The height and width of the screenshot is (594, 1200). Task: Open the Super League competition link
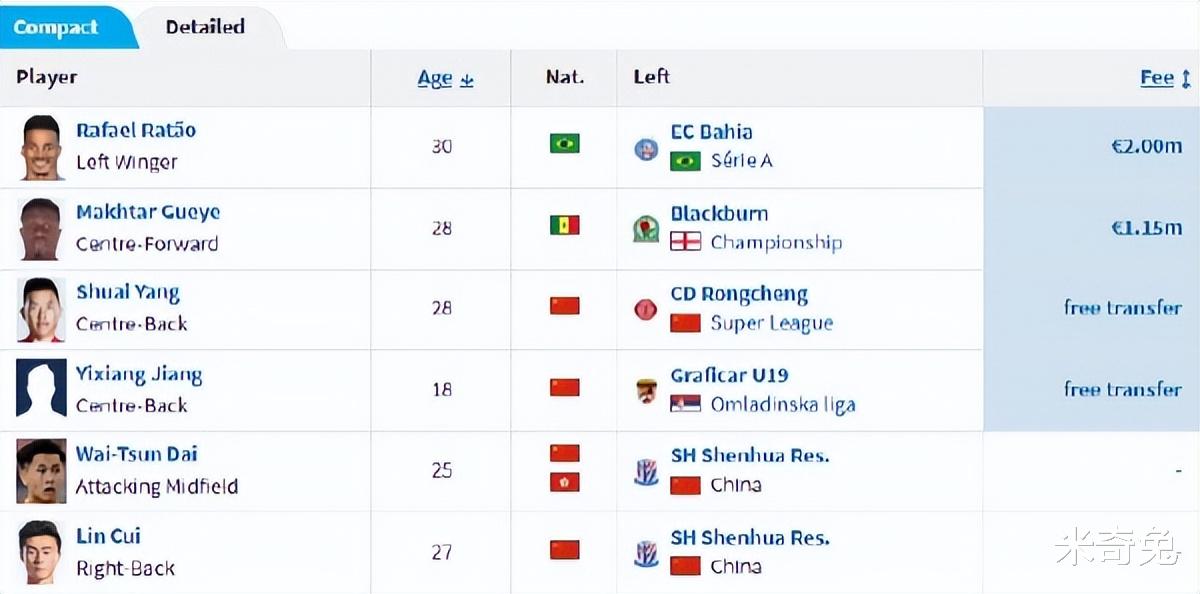pyautogui.click(x=771, y=323)
